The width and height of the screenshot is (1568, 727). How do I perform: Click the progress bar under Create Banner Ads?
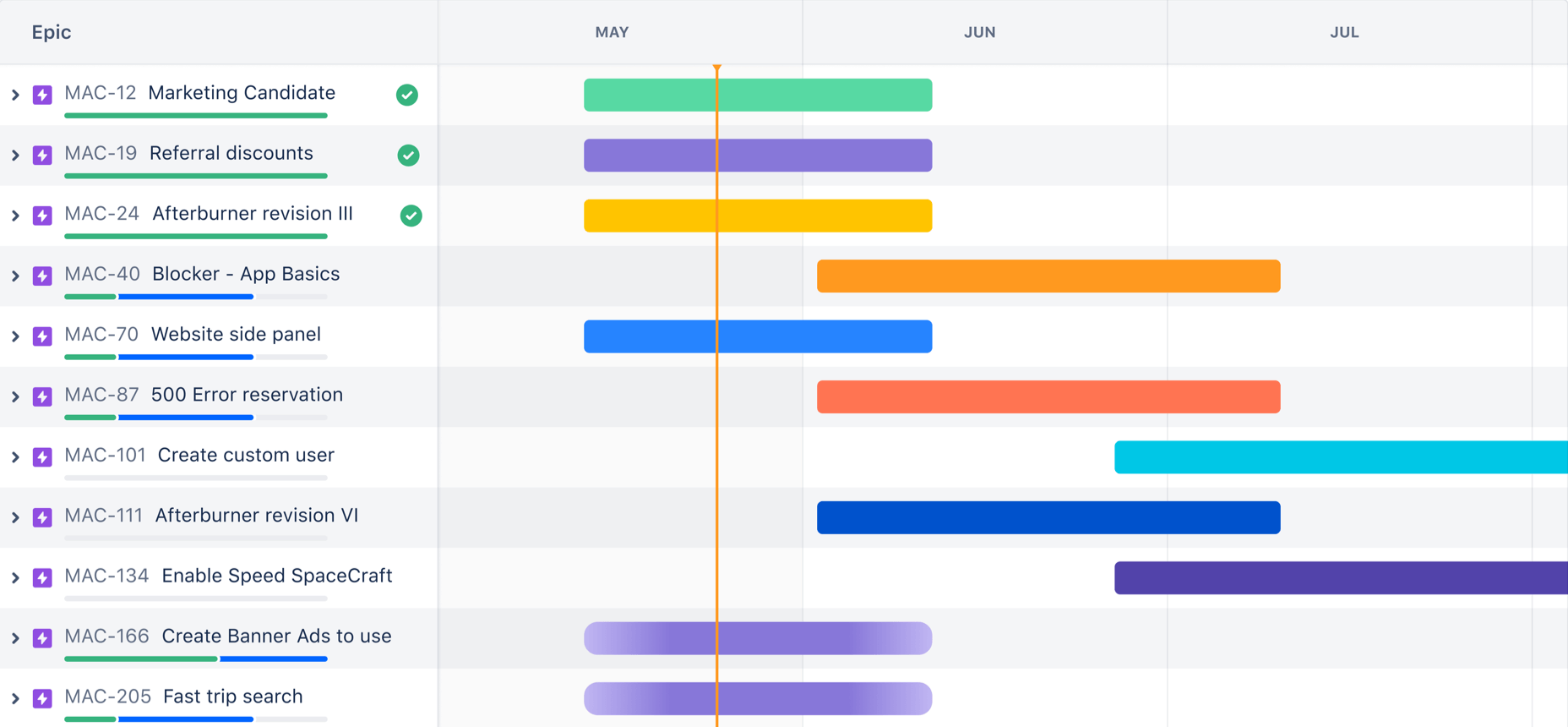coord(195,659)
